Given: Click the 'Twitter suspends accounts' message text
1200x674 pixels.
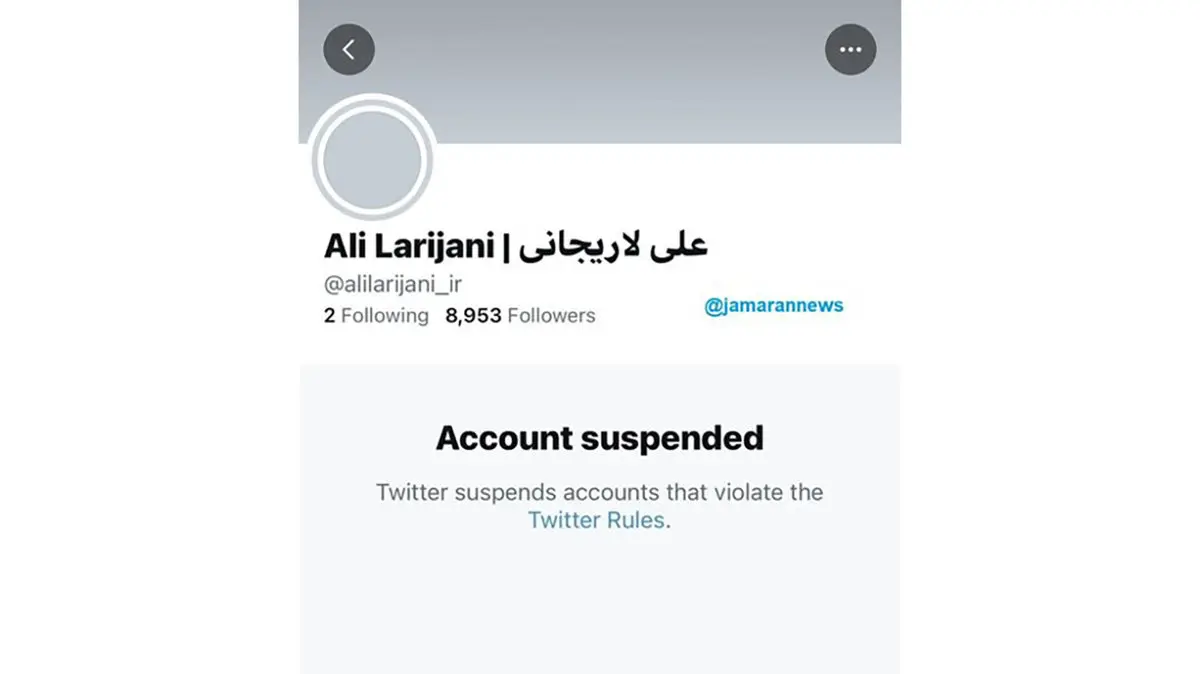Looking at the screenshot, I should (x=600, y=506).
